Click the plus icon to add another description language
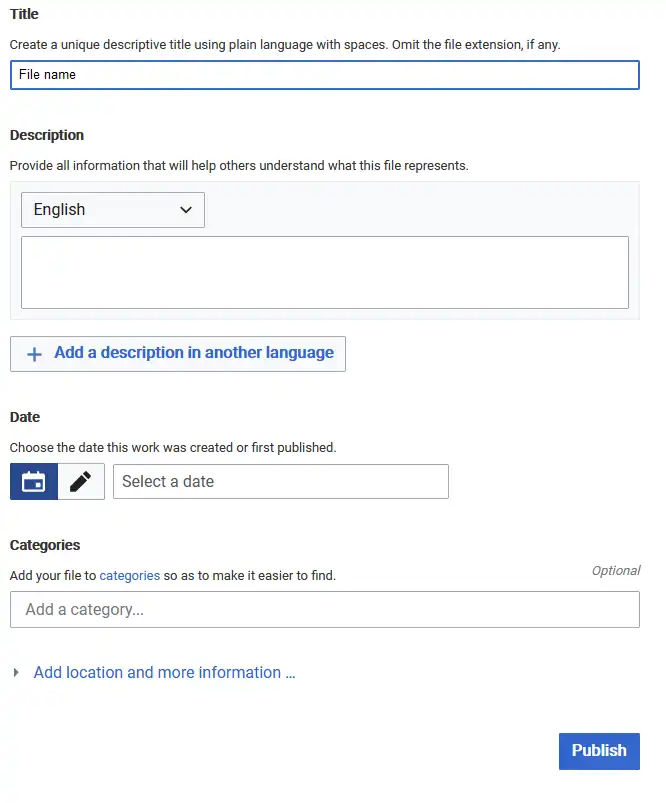The image size is (666, 803). pyautogui.click(x=33, y=353)
